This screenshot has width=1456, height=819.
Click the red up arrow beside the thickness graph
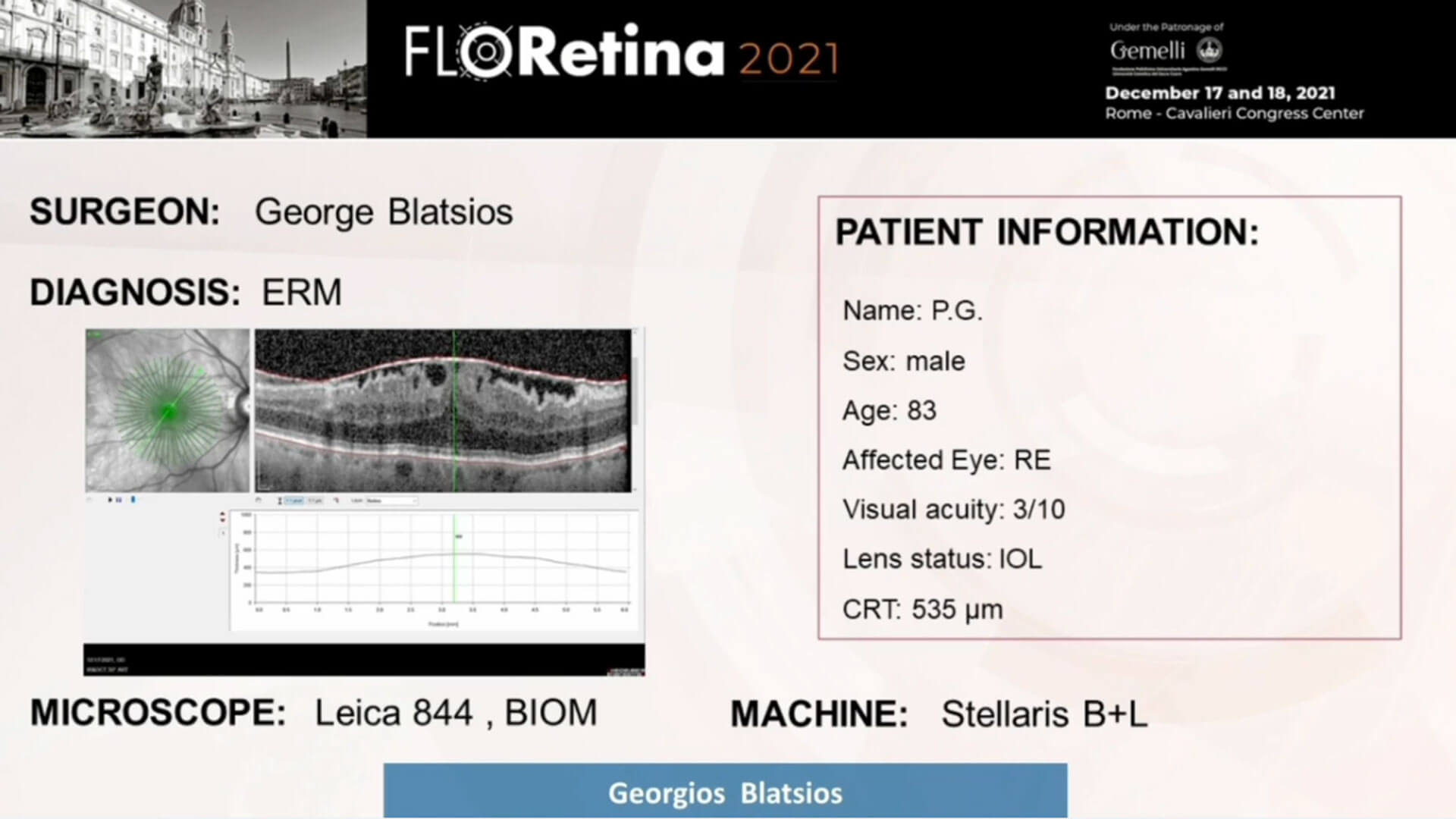click(222, 513)
